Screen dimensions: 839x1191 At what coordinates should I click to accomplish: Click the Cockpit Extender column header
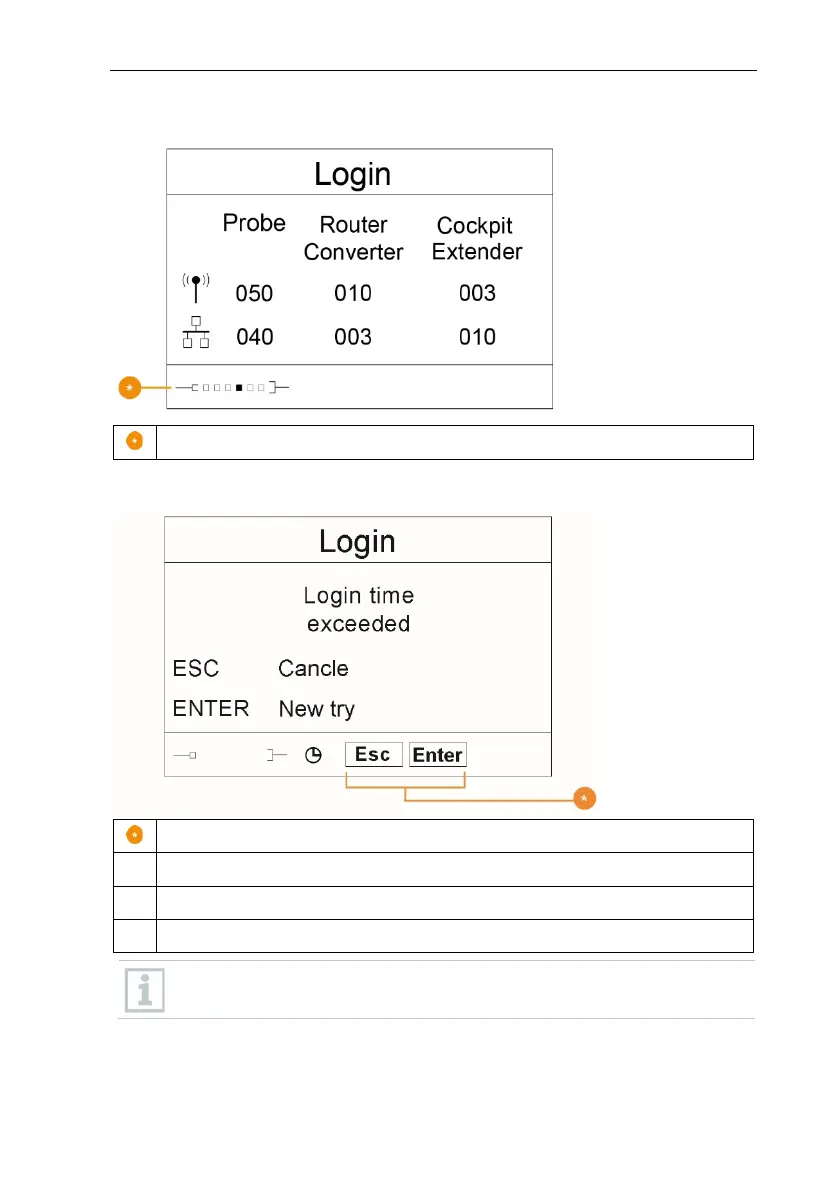click(476, 239)
